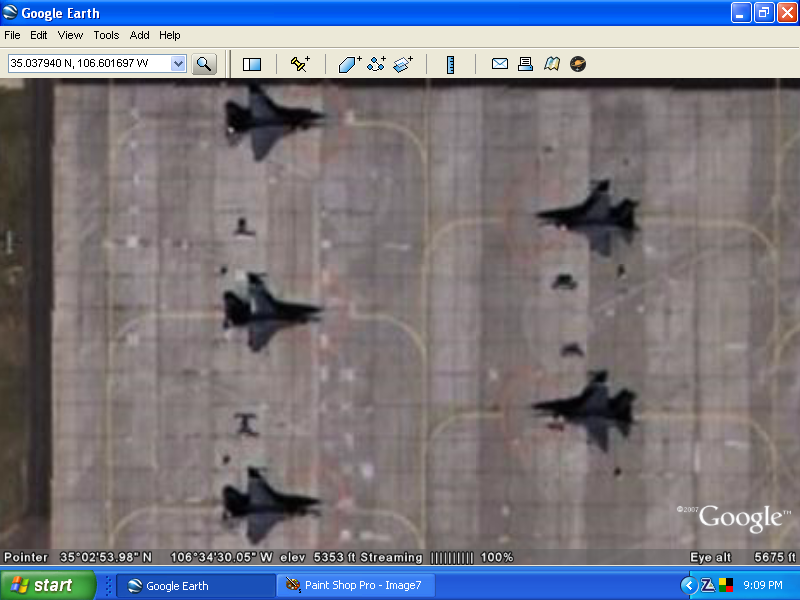Click the email envelope icon
Image resolution: width=800 pixels, height=600 pixels.
[499, 64]
